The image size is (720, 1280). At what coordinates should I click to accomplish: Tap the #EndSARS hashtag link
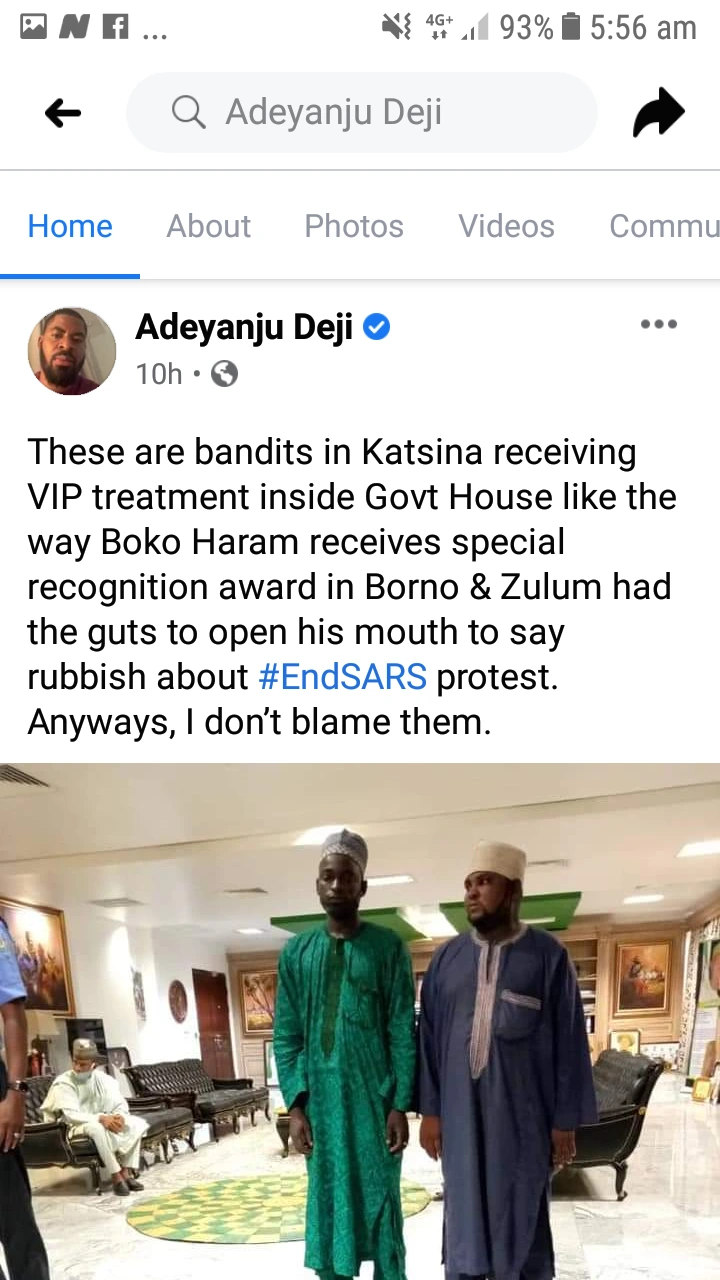coord(343,677)
